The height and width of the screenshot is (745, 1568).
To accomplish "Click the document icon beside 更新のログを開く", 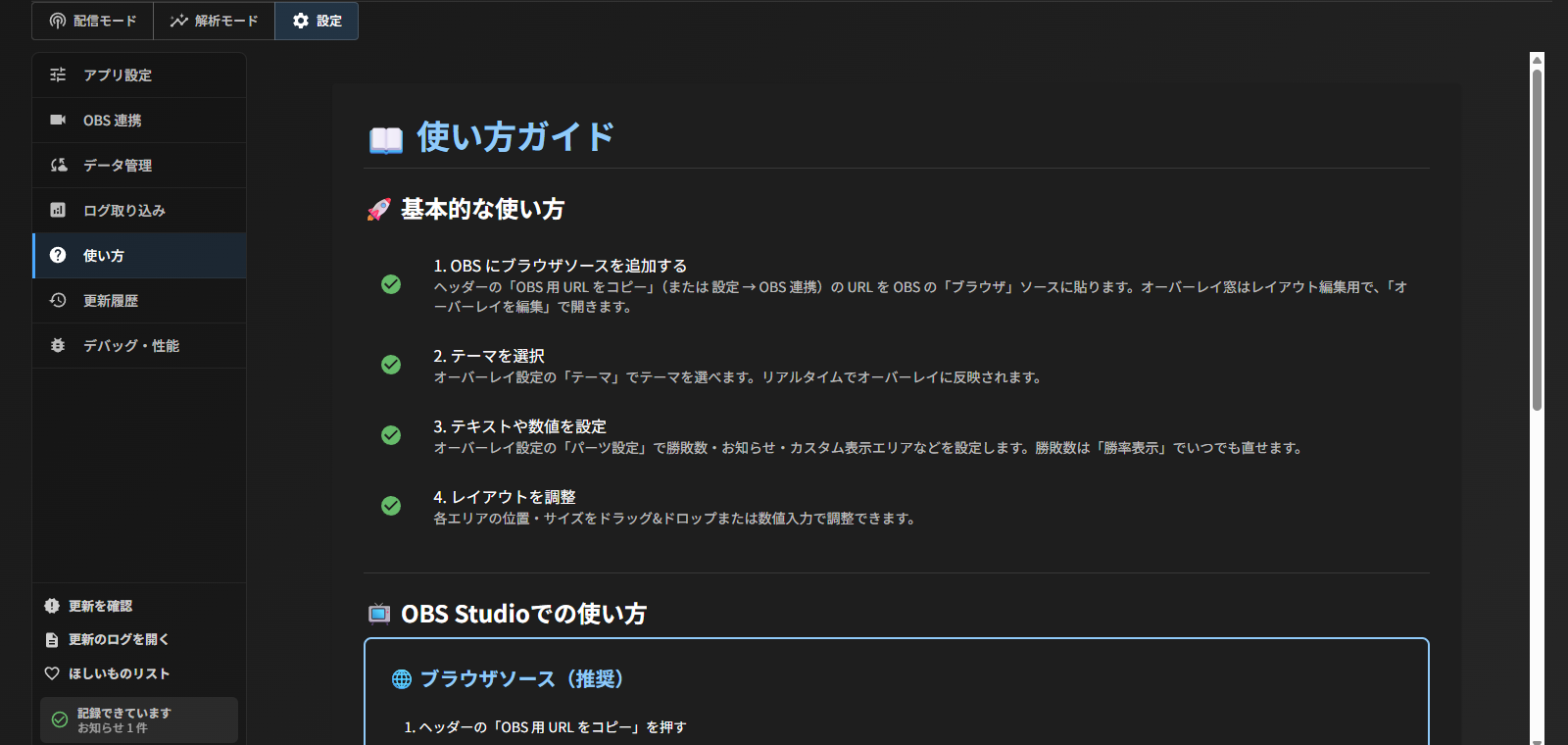I will (52, 639).
